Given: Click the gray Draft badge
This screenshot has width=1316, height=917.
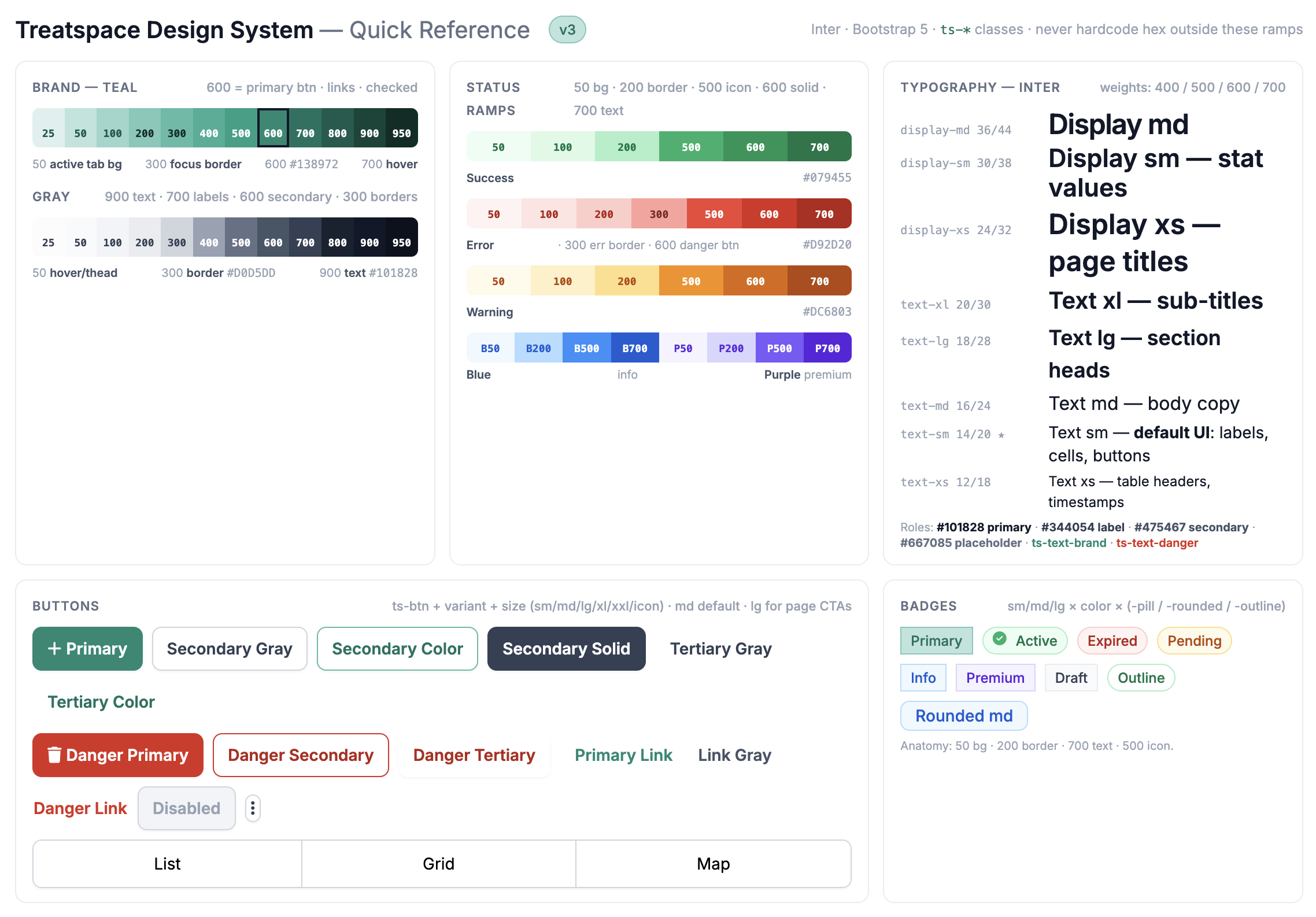Looking at the screenshot, I should [x=1071, y=678].
